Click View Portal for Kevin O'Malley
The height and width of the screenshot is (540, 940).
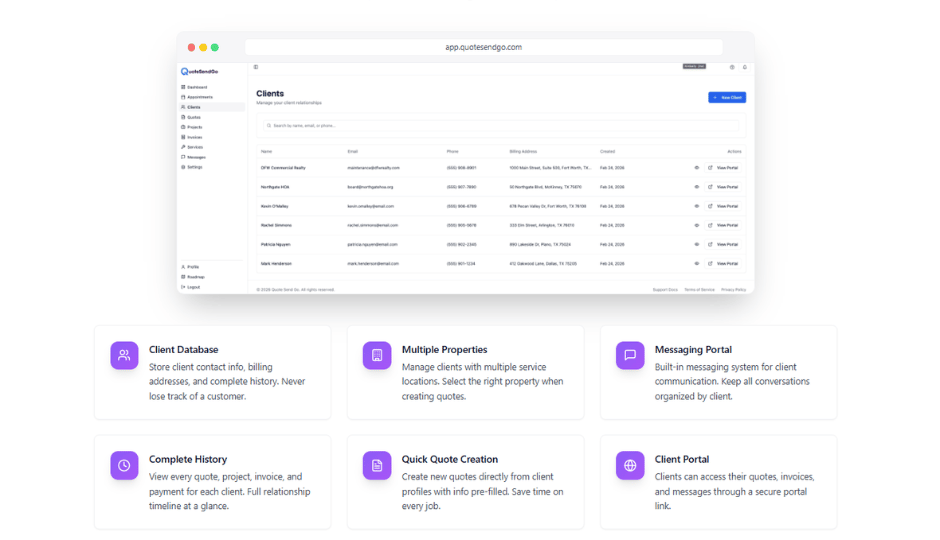tap(724, 206)
